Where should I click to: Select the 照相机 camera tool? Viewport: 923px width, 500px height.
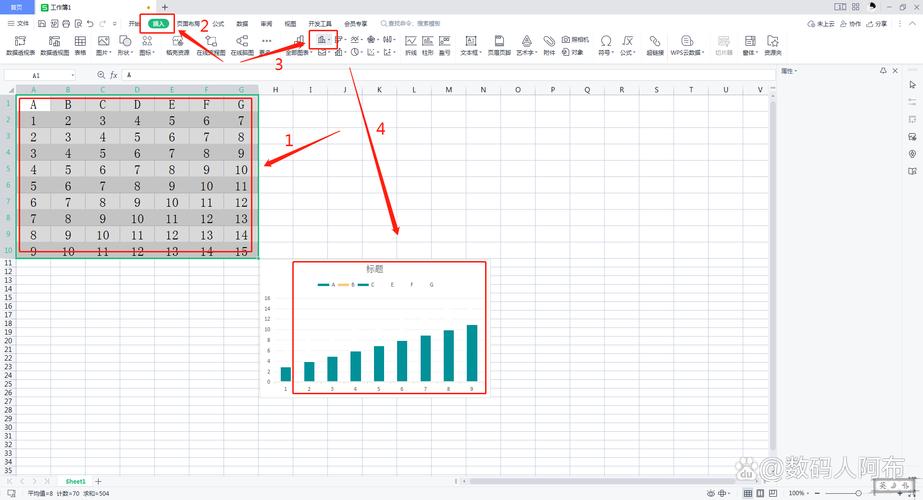[x=575, y=40]
